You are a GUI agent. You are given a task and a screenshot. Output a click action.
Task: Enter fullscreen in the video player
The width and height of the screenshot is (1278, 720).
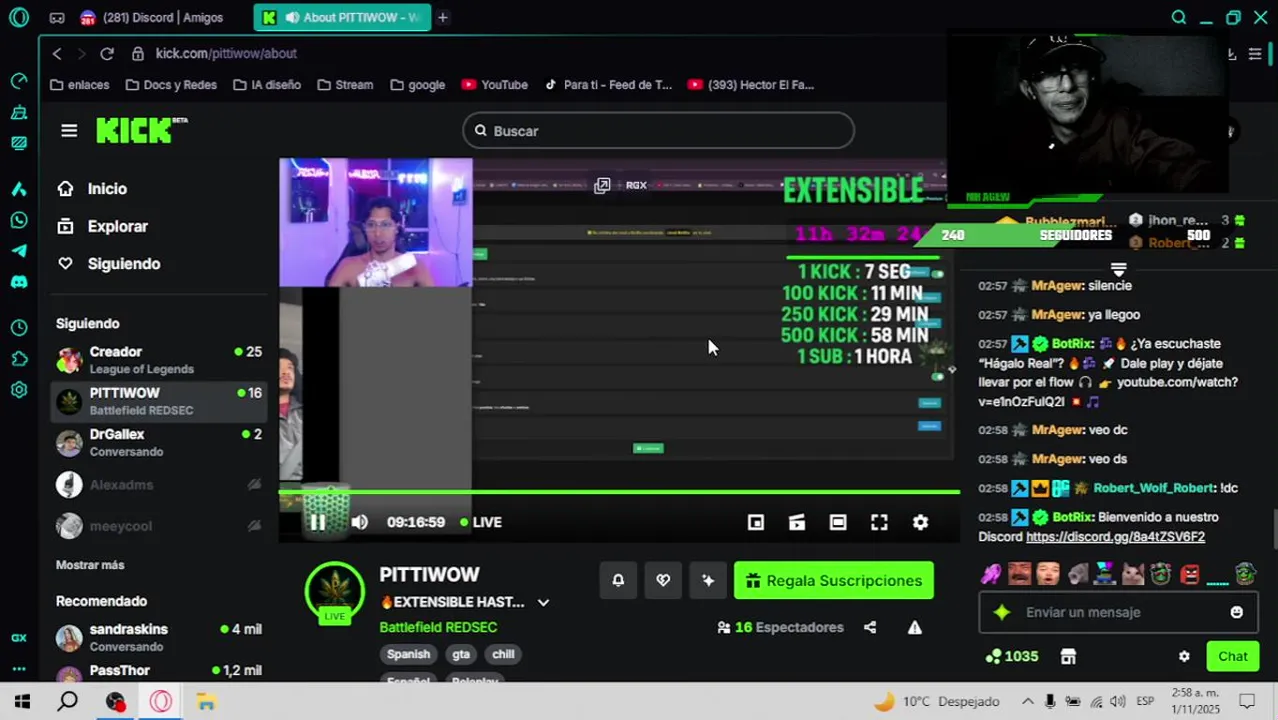[879, 522]
